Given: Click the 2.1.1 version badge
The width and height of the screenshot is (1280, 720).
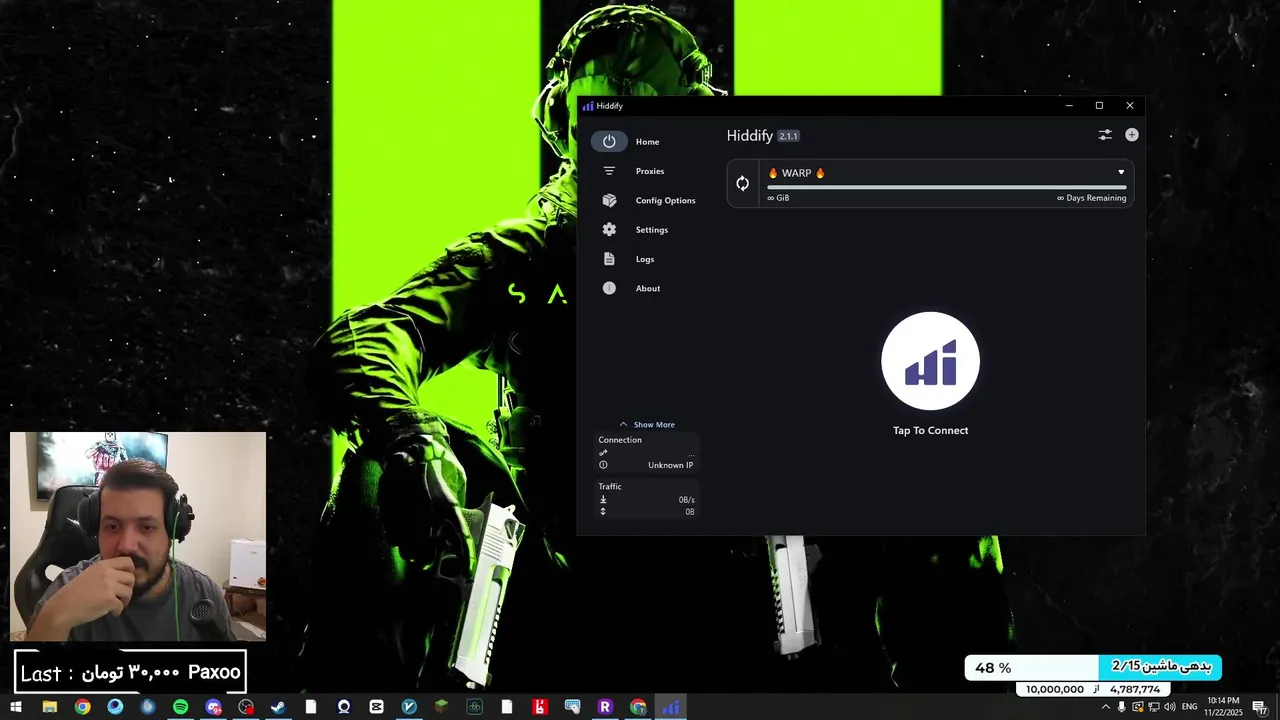Looking at the screenshot, I should pyautogui.click(x=788, y=136).
